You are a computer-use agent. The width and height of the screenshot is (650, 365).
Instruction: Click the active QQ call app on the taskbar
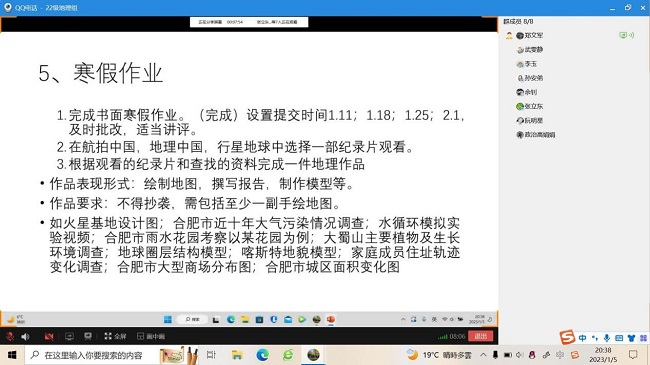pos(313,355)
